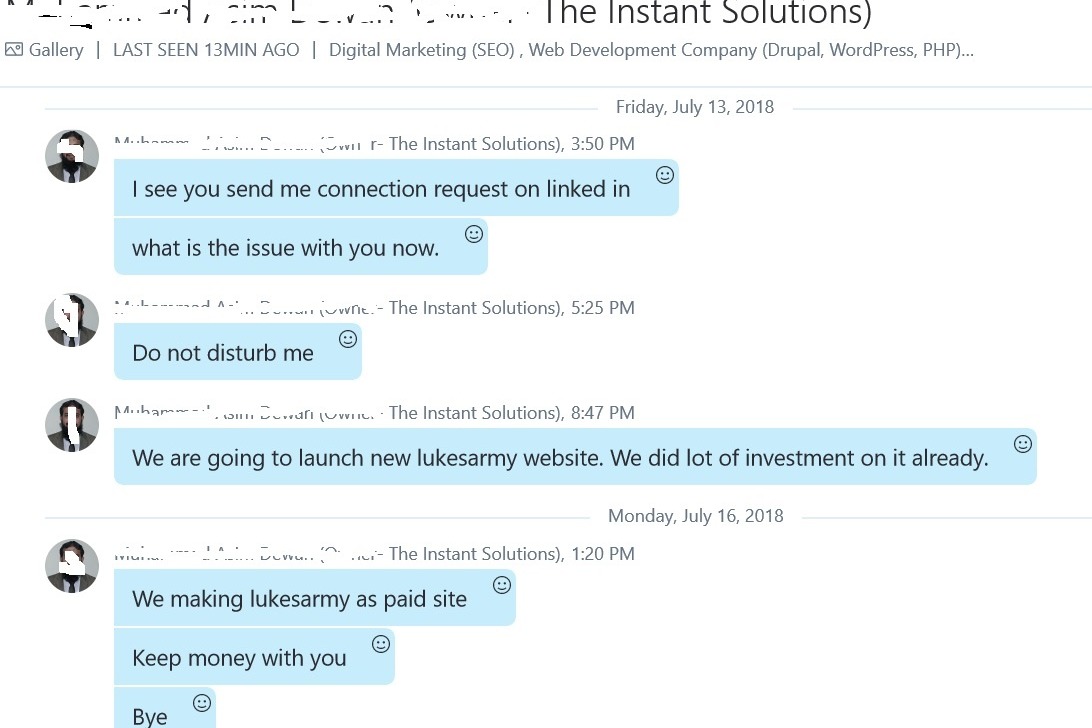
Task: Open sender avatar at 5:25 PM message
Action: tap(72, 320)
